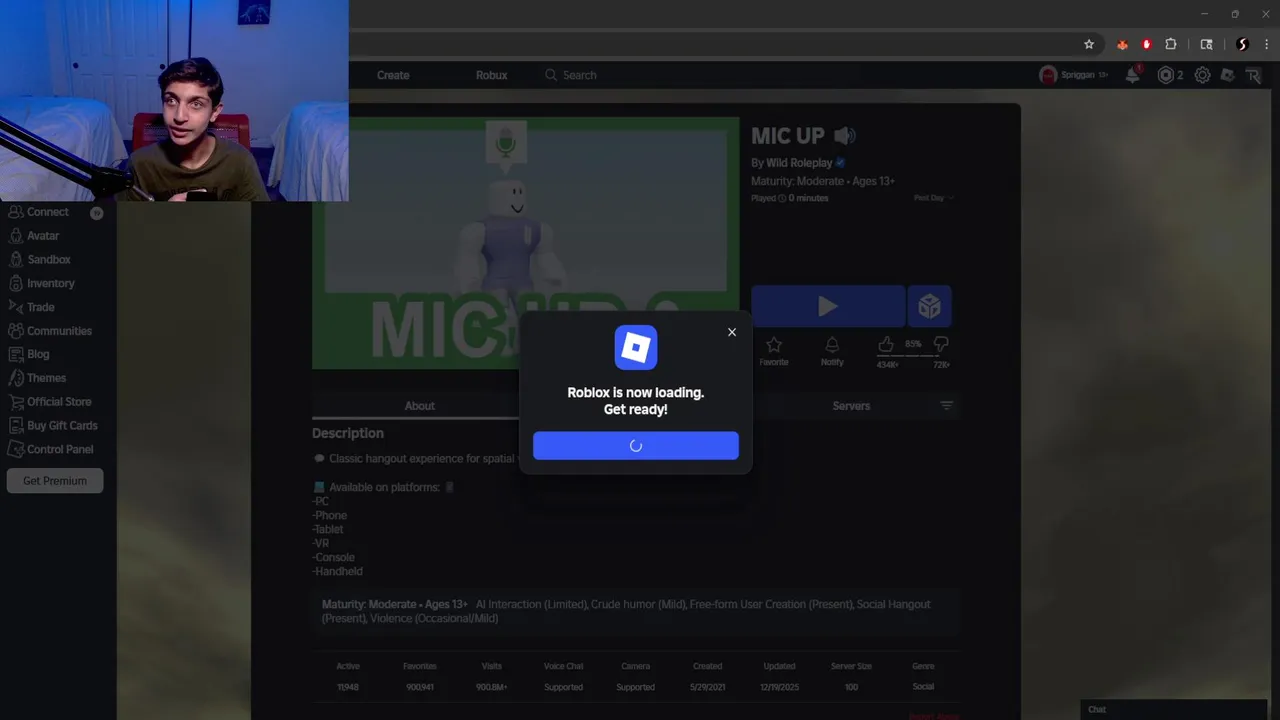Open Sandbox in the sidebar

point(48,260)
